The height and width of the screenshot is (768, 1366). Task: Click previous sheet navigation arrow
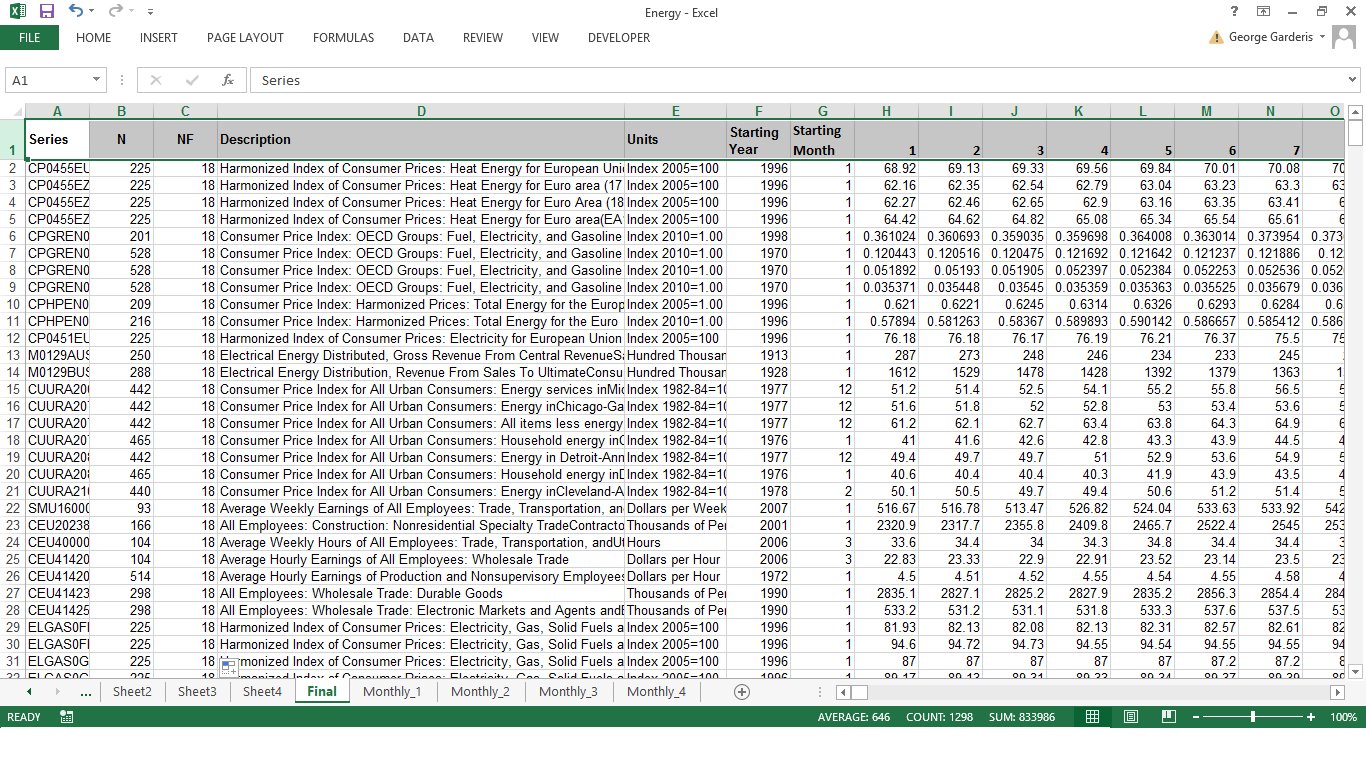pos(29,692)
